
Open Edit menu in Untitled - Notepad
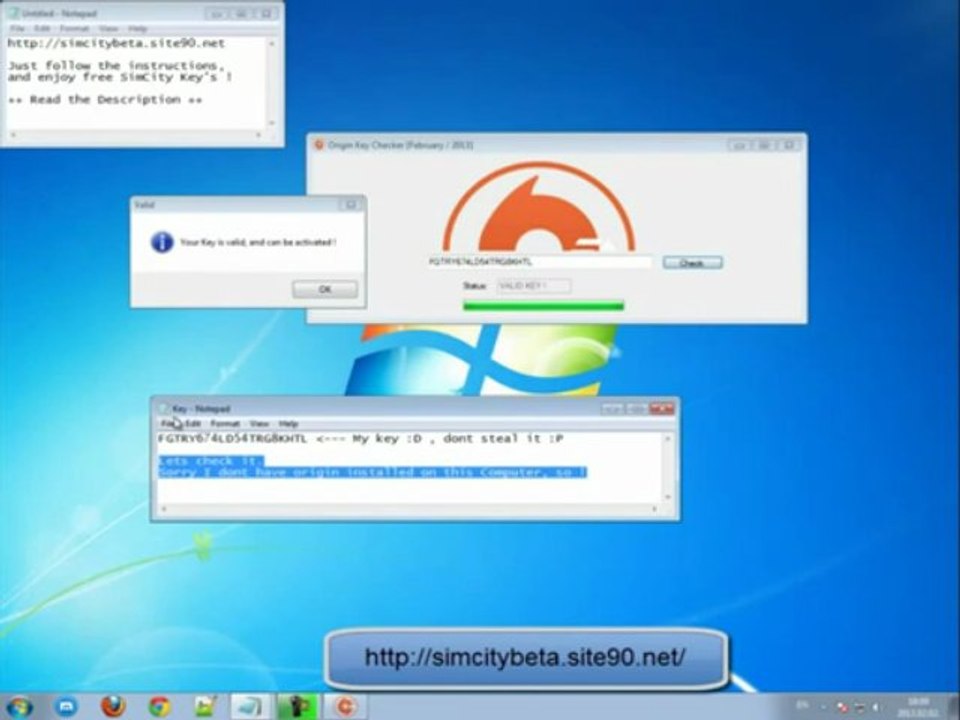pyautogui.click(x=42, y=29)
